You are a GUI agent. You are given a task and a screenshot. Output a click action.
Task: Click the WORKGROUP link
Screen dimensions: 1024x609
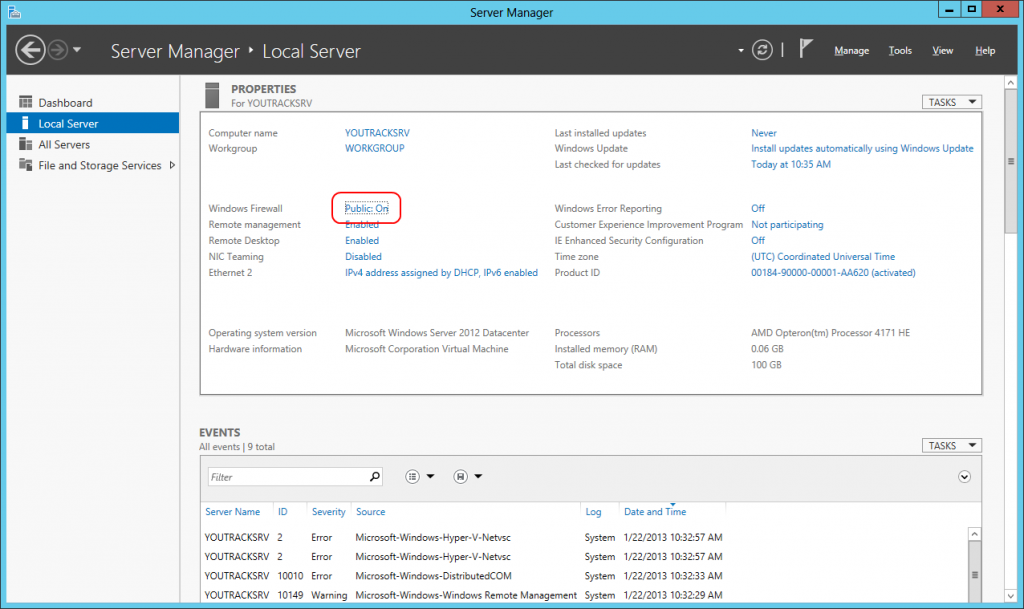coord(375,148)
